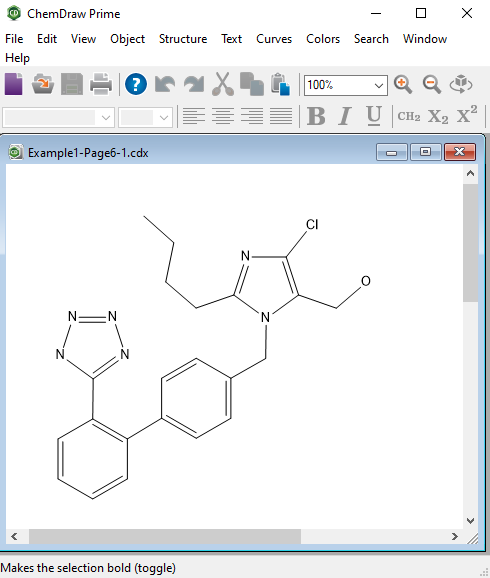Zoom out with the magnifier minus icon
The width and height of the screenshot is (490, 578).
click(x=432, y=84)
